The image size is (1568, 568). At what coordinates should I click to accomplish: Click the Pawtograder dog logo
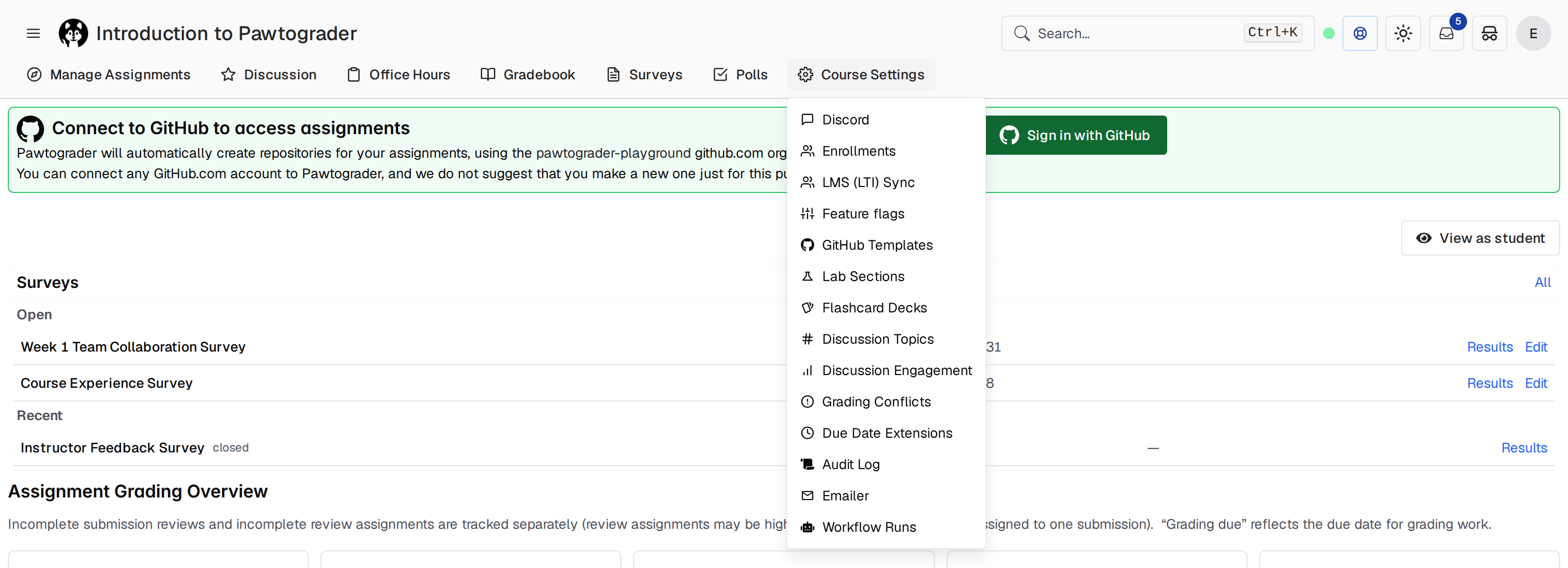(73, 33)
